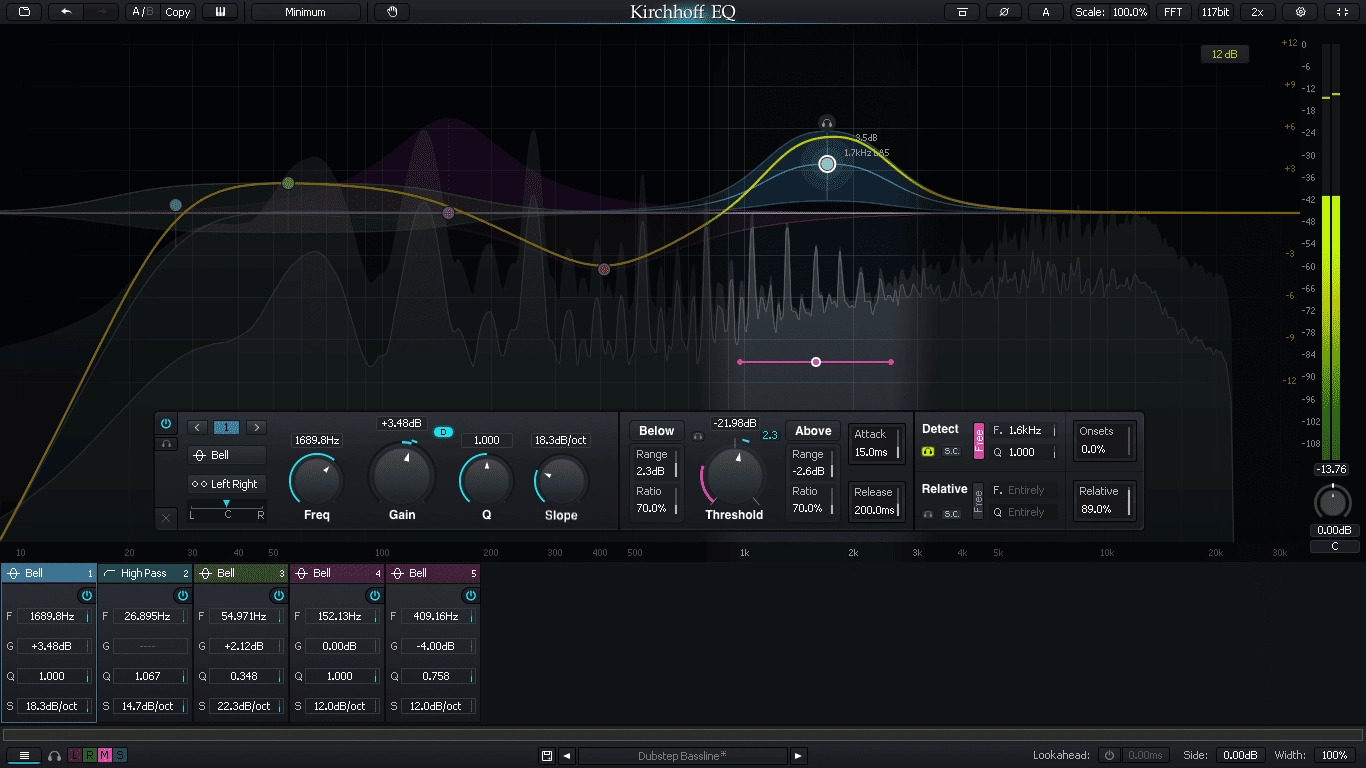
Task: Select the band 4 Bell header tab
Action: (x=336, y=573)
